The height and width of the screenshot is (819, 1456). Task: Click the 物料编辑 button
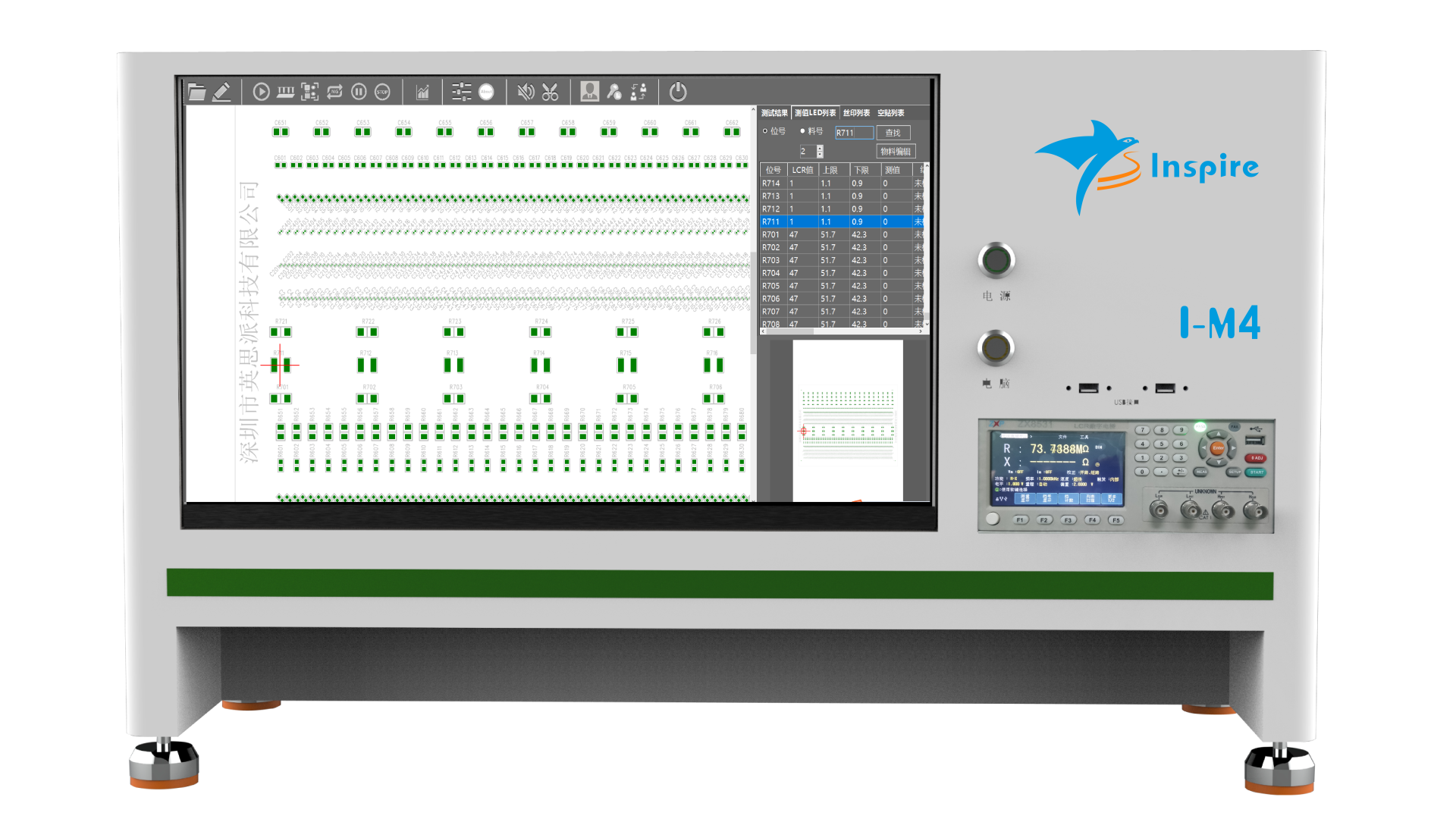(x=896, y=152)
